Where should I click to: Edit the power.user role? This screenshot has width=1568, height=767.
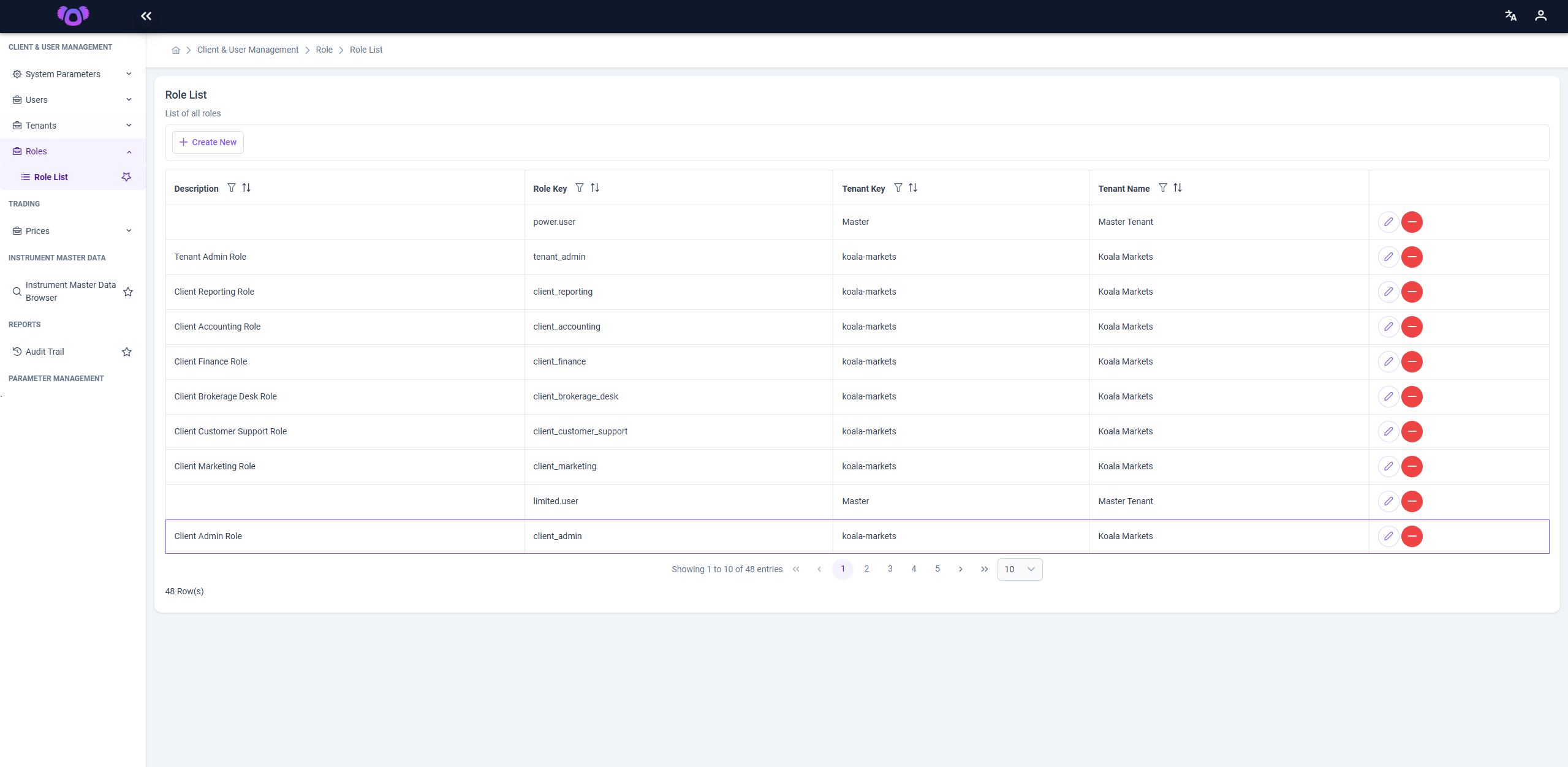(x=1388, y=222)
